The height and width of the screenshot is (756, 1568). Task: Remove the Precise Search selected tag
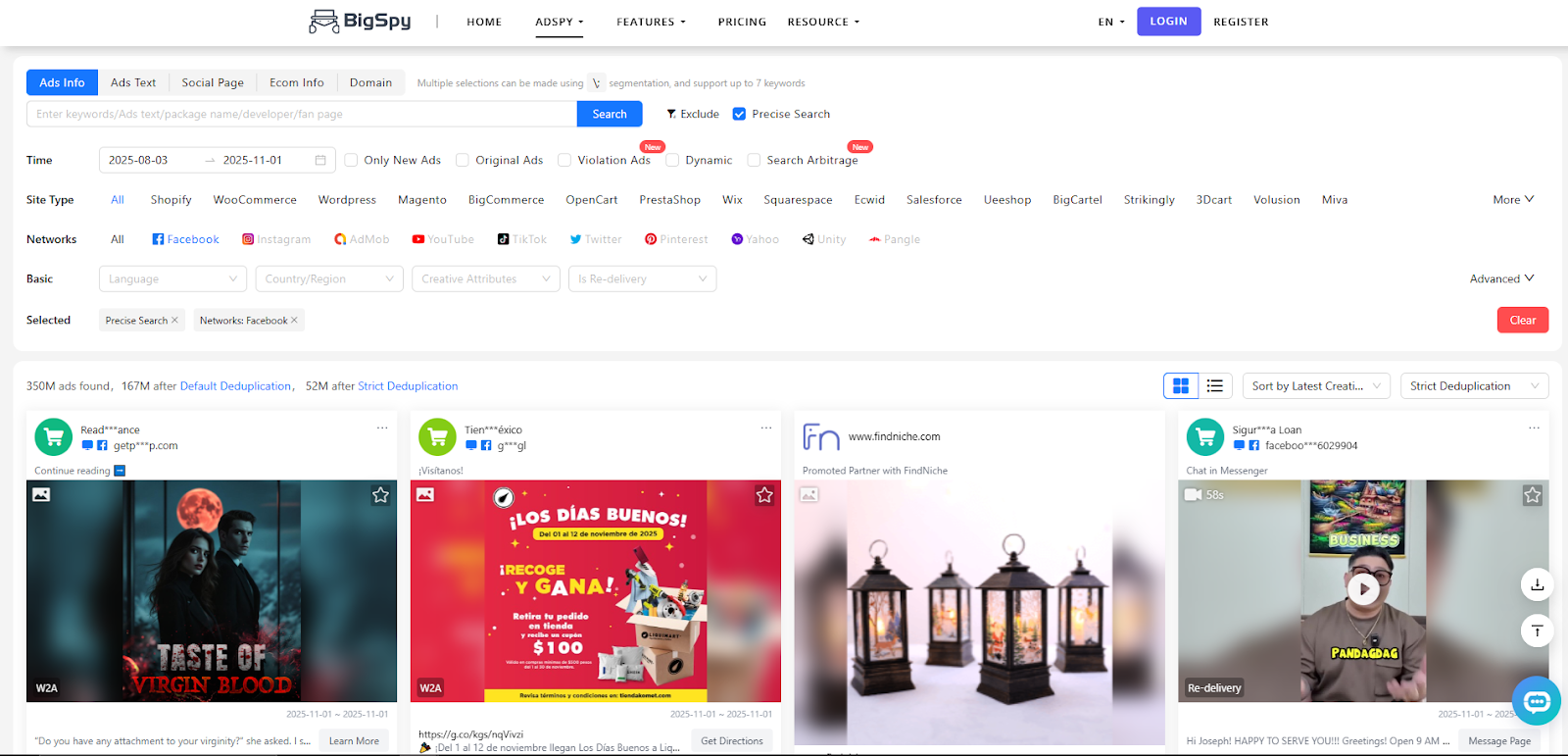tap(174, 321)
